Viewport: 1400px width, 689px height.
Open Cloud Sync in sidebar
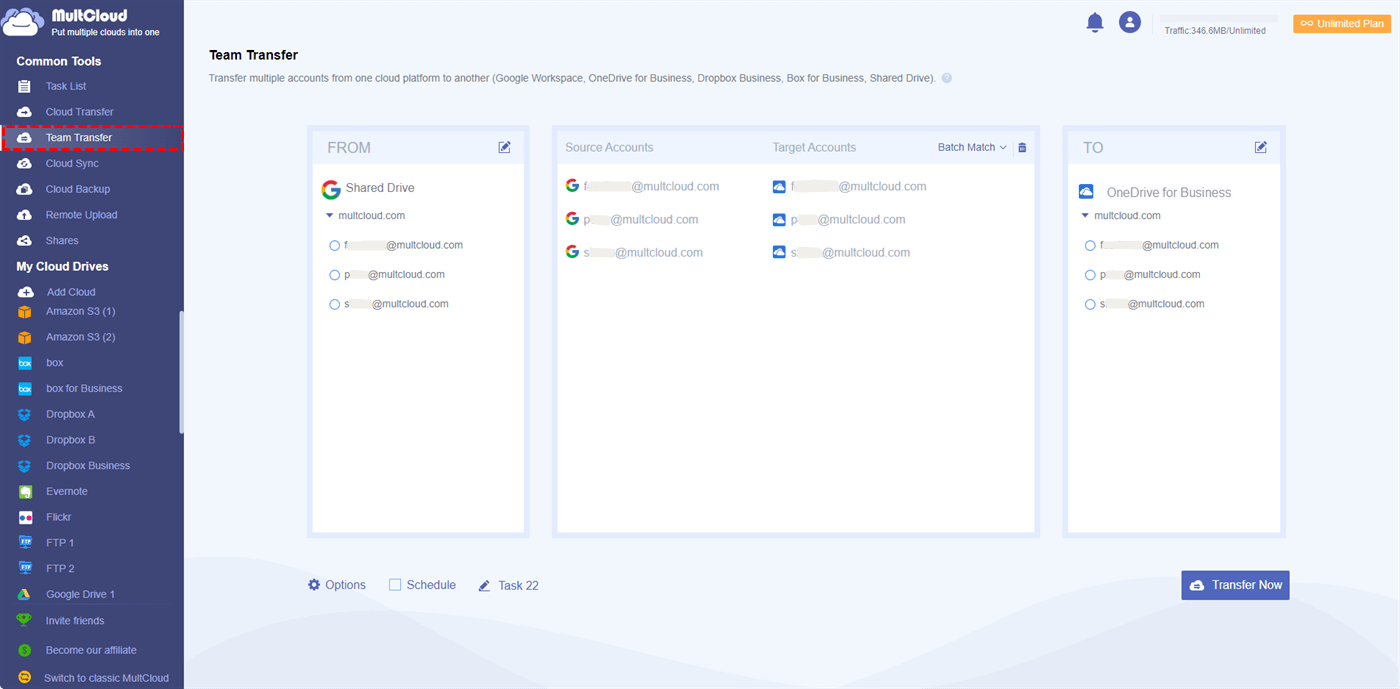pyautogui.click(x=72, y=163)
